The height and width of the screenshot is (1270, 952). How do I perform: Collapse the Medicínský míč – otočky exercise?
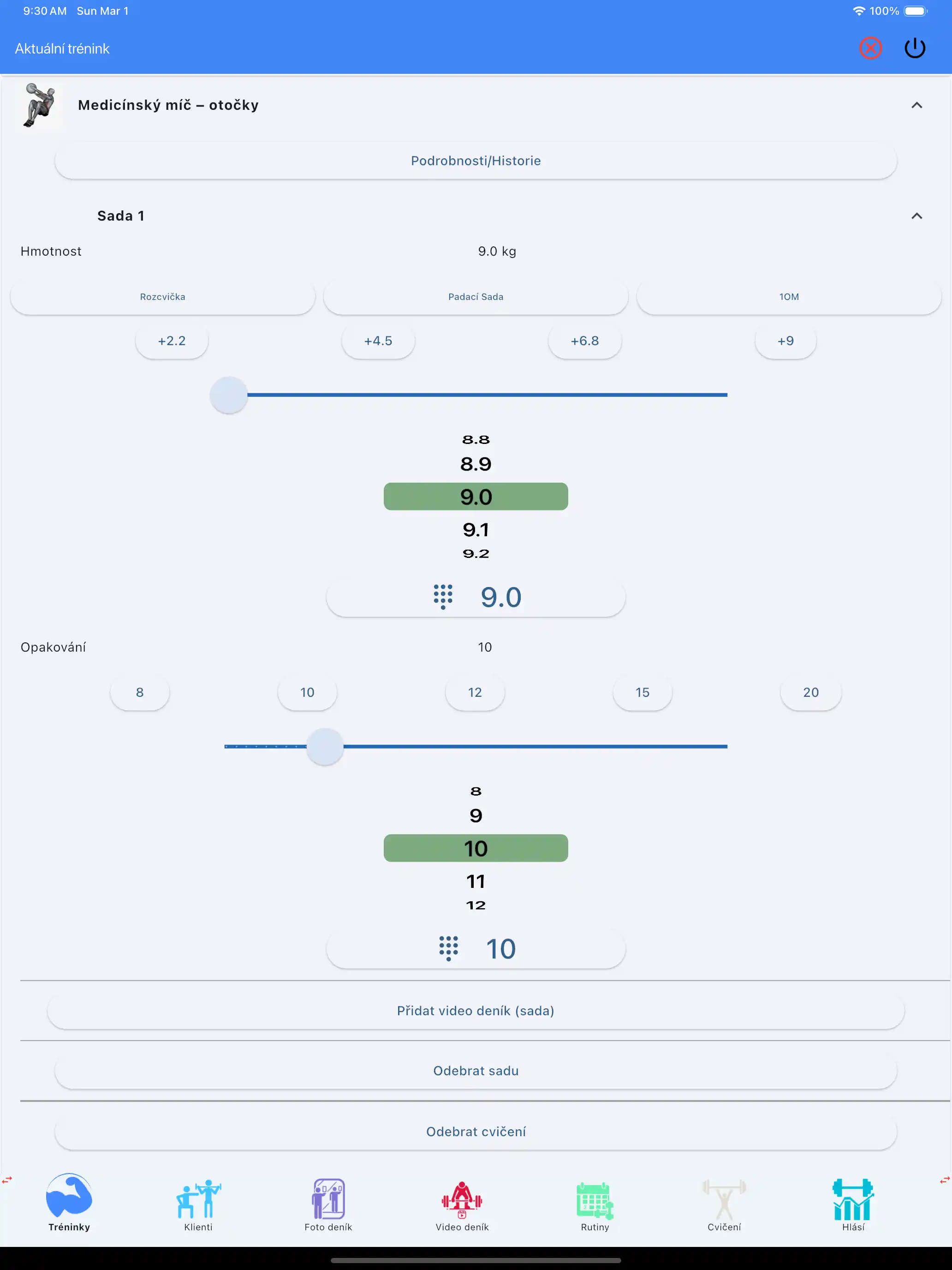916,105
